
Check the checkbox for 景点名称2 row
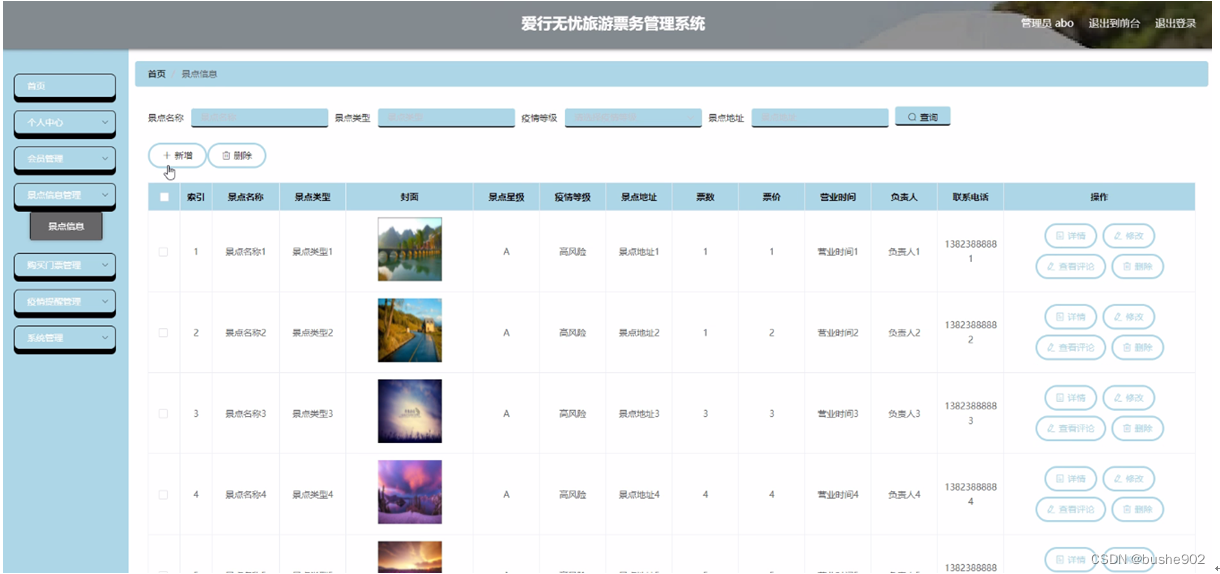[163, 332]
